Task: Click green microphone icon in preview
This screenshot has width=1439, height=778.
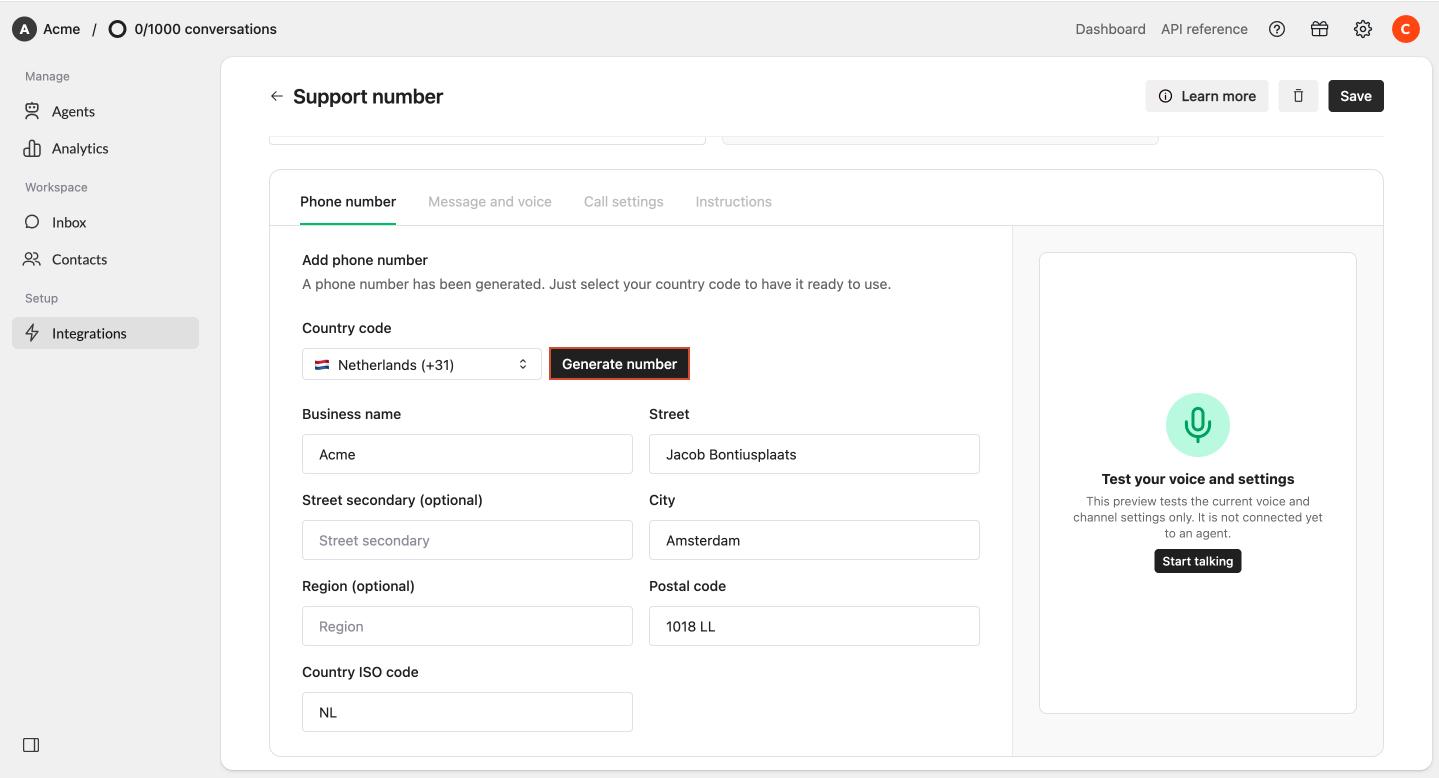Action: click(1198, 425)
